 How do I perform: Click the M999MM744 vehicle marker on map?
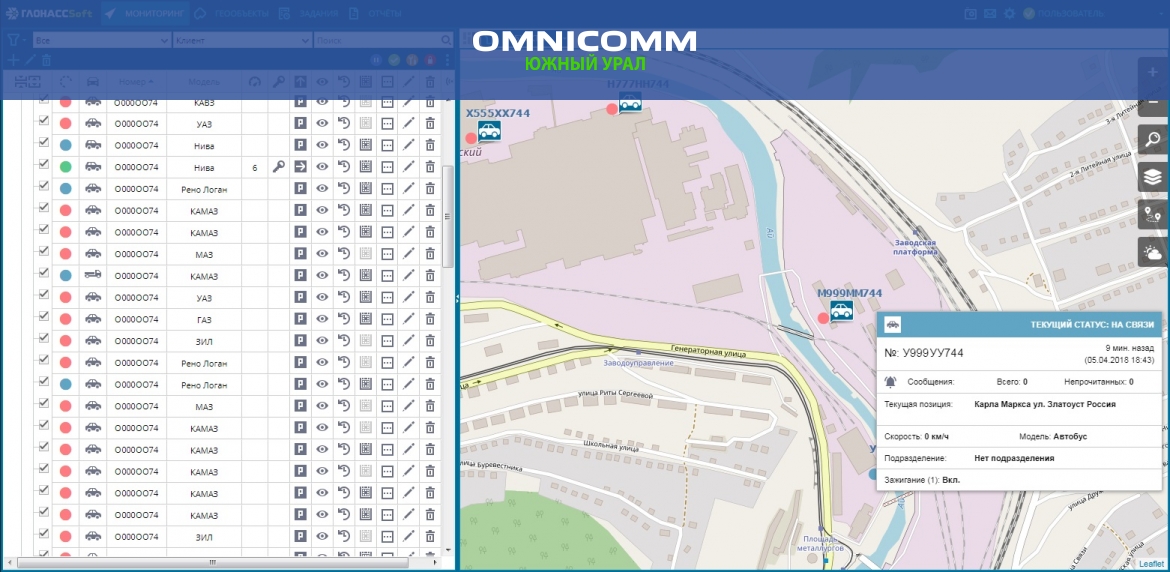pos(842,312)
